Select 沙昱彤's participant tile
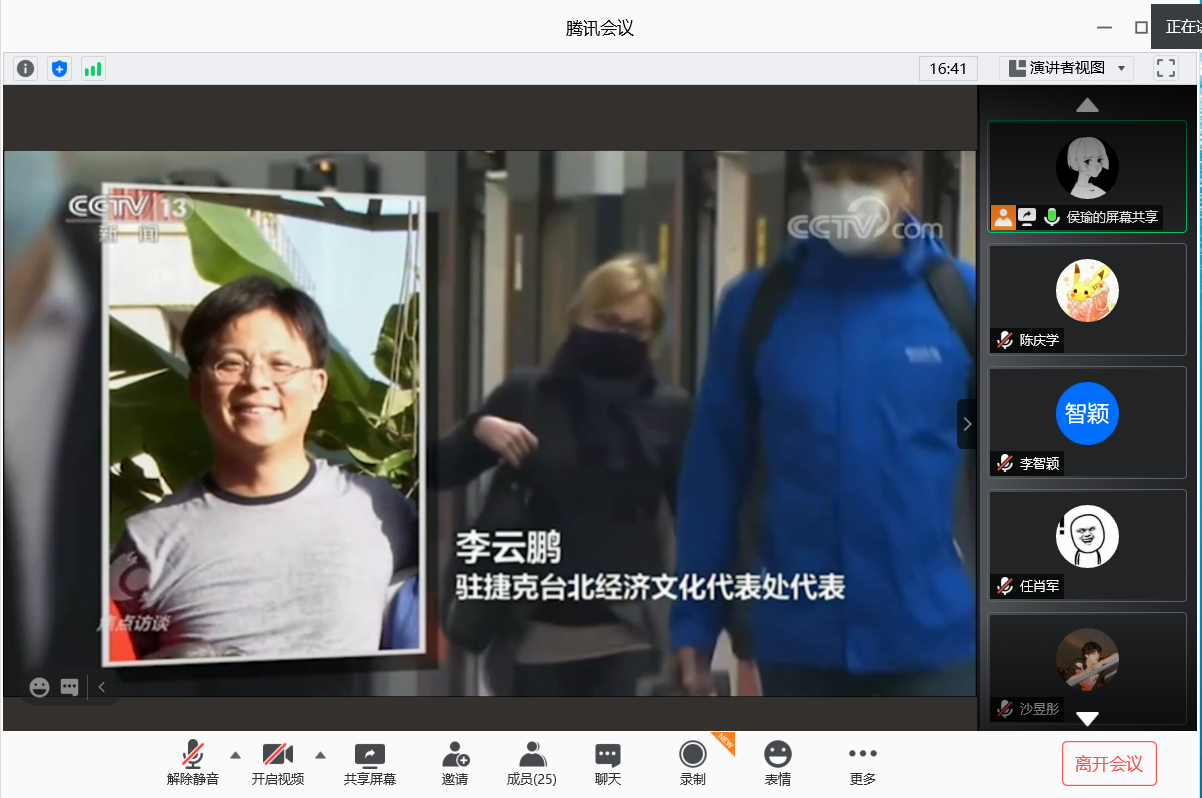Image resolution: width=1202 pixels, height=798 pixels. point(1087,668)
